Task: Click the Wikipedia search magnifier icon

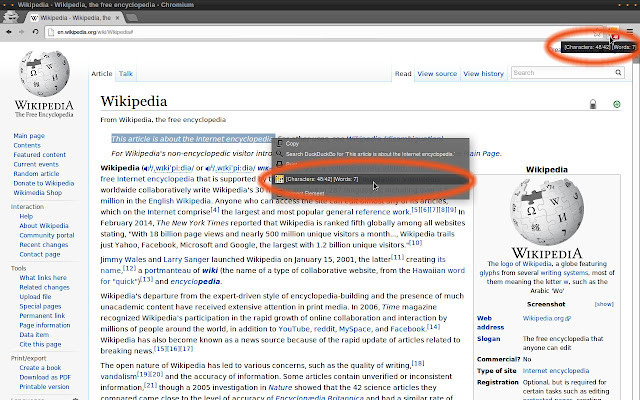Action: click(618, 73)
